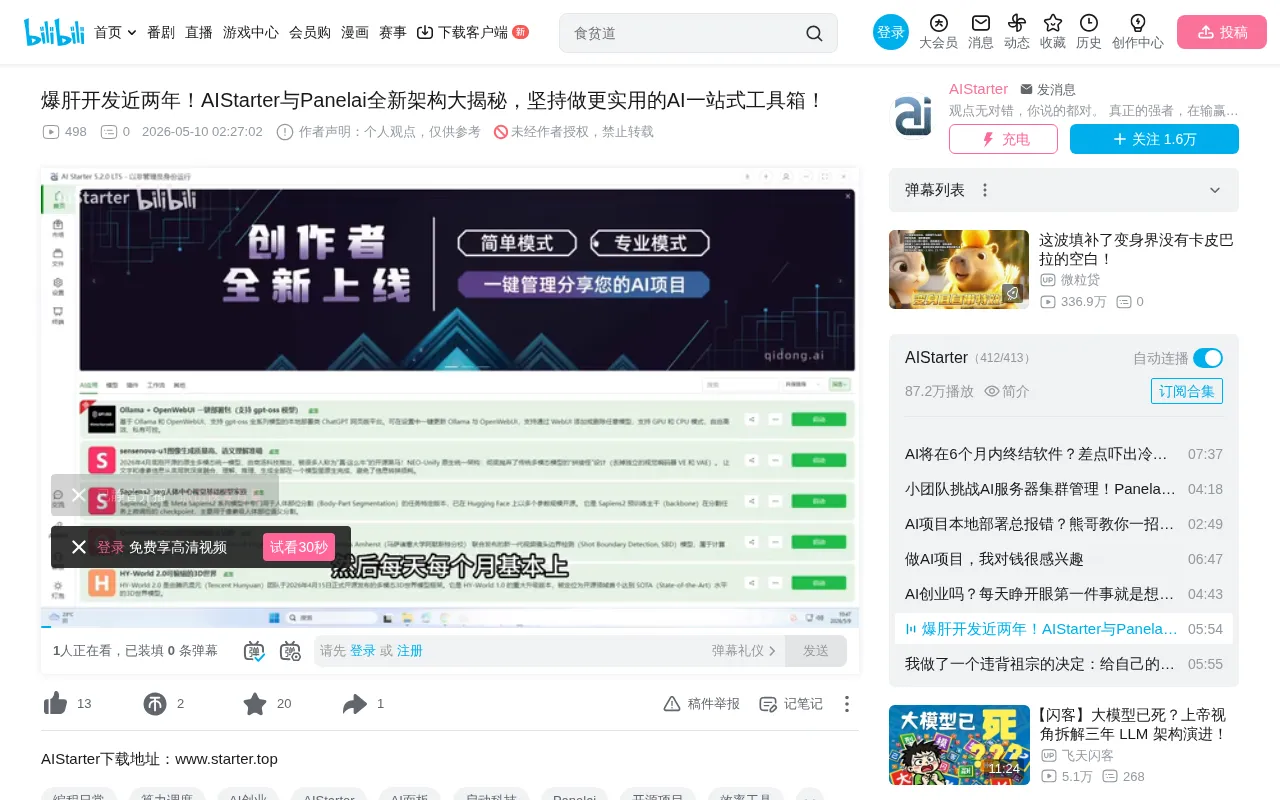Seek on the video progress bar

point(450,627)
